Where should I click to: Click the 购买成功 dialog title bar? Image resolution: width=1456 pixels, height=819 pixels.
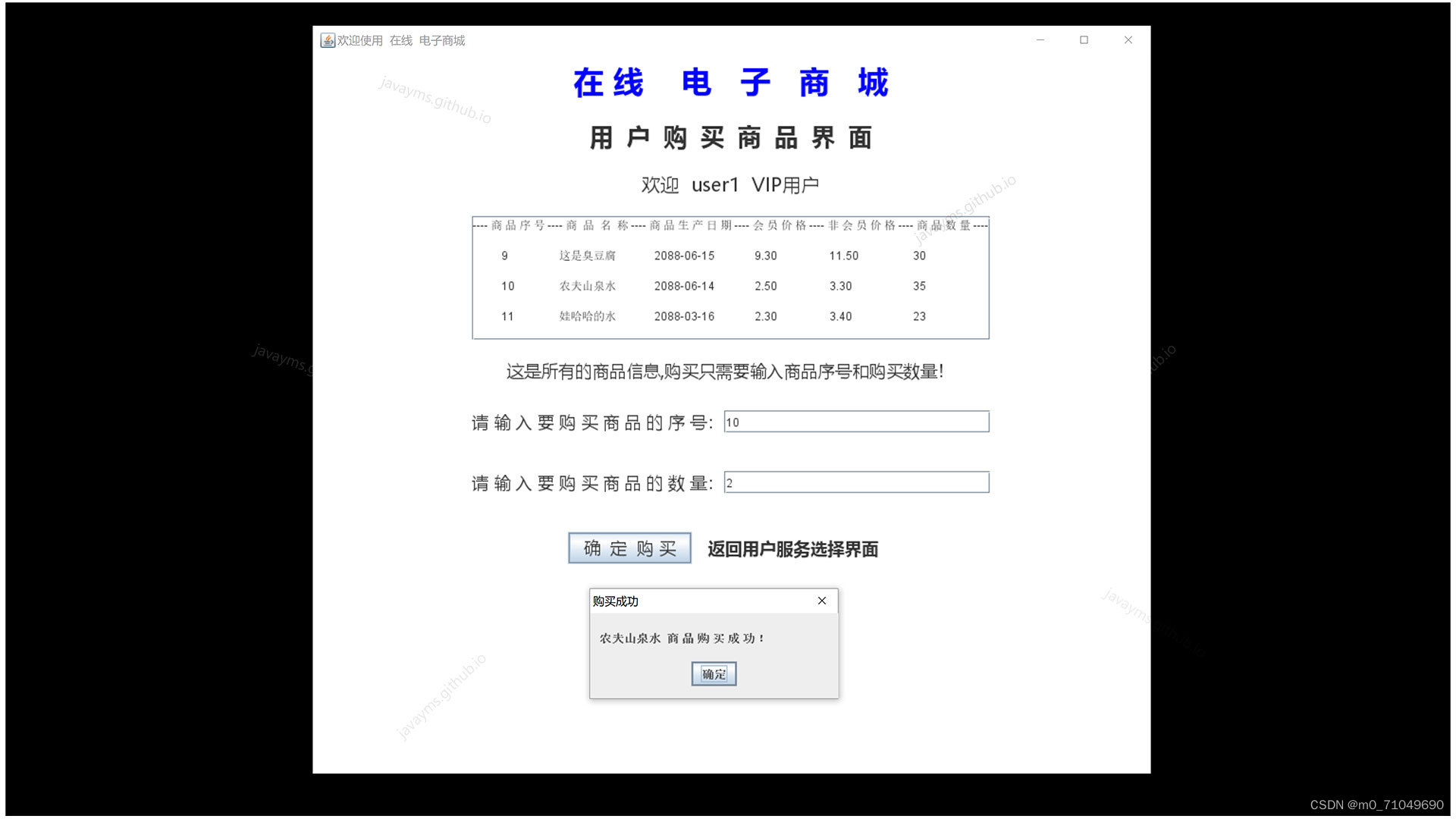(x=698, y=601)
